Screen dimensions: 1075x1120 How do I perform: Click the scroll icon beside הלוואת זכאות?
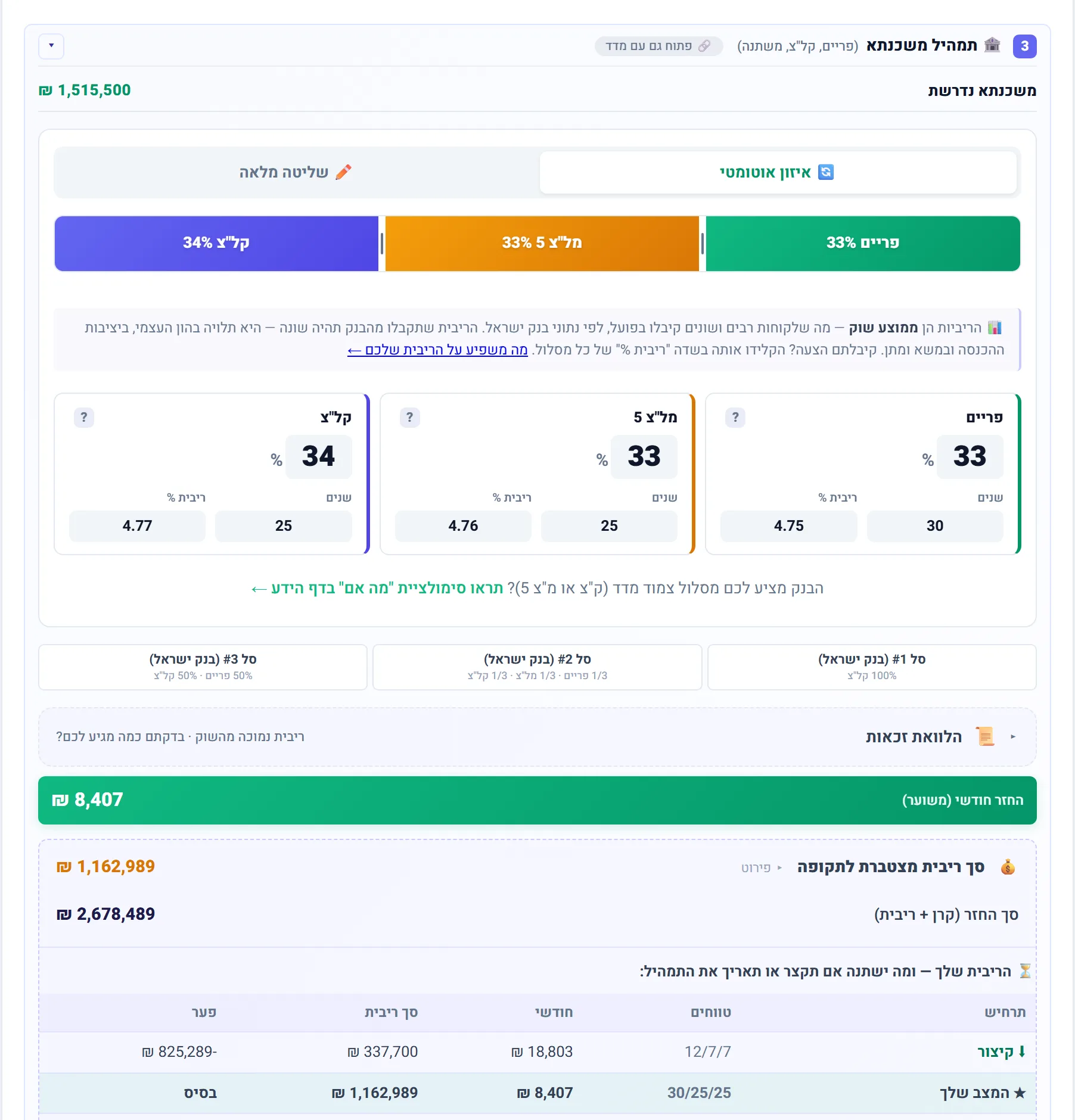click(985, 737)
